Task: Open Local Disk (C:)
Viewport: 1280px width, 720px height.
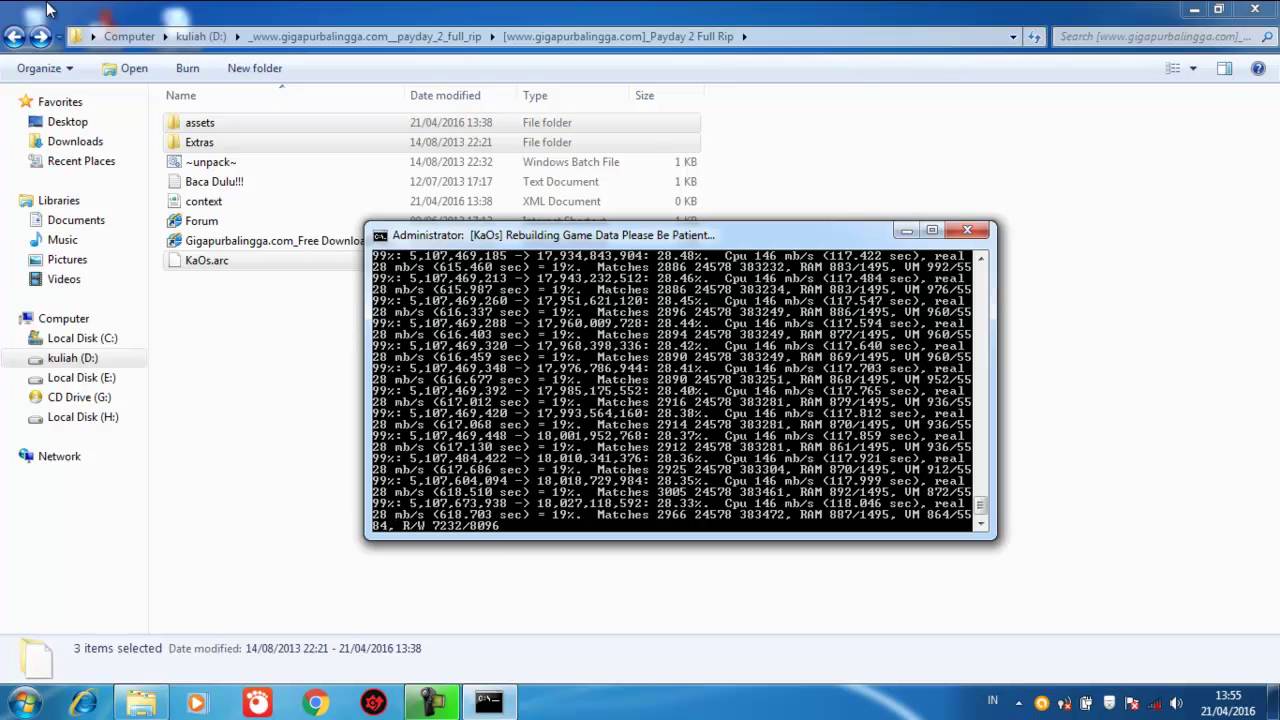Action: click(x=82, y=339)
